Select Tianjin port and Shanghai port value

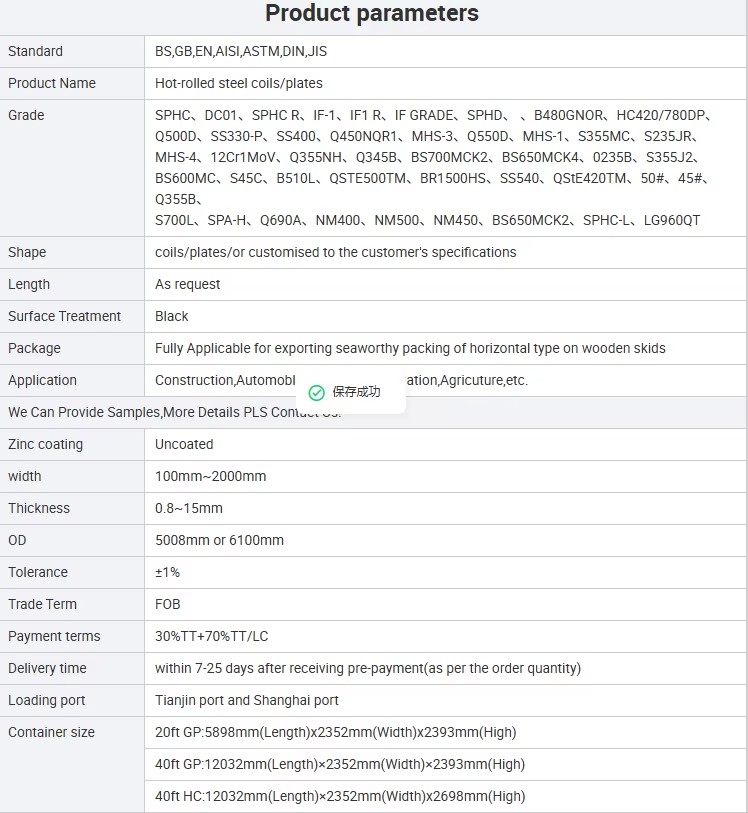click(x=247, y=700)
